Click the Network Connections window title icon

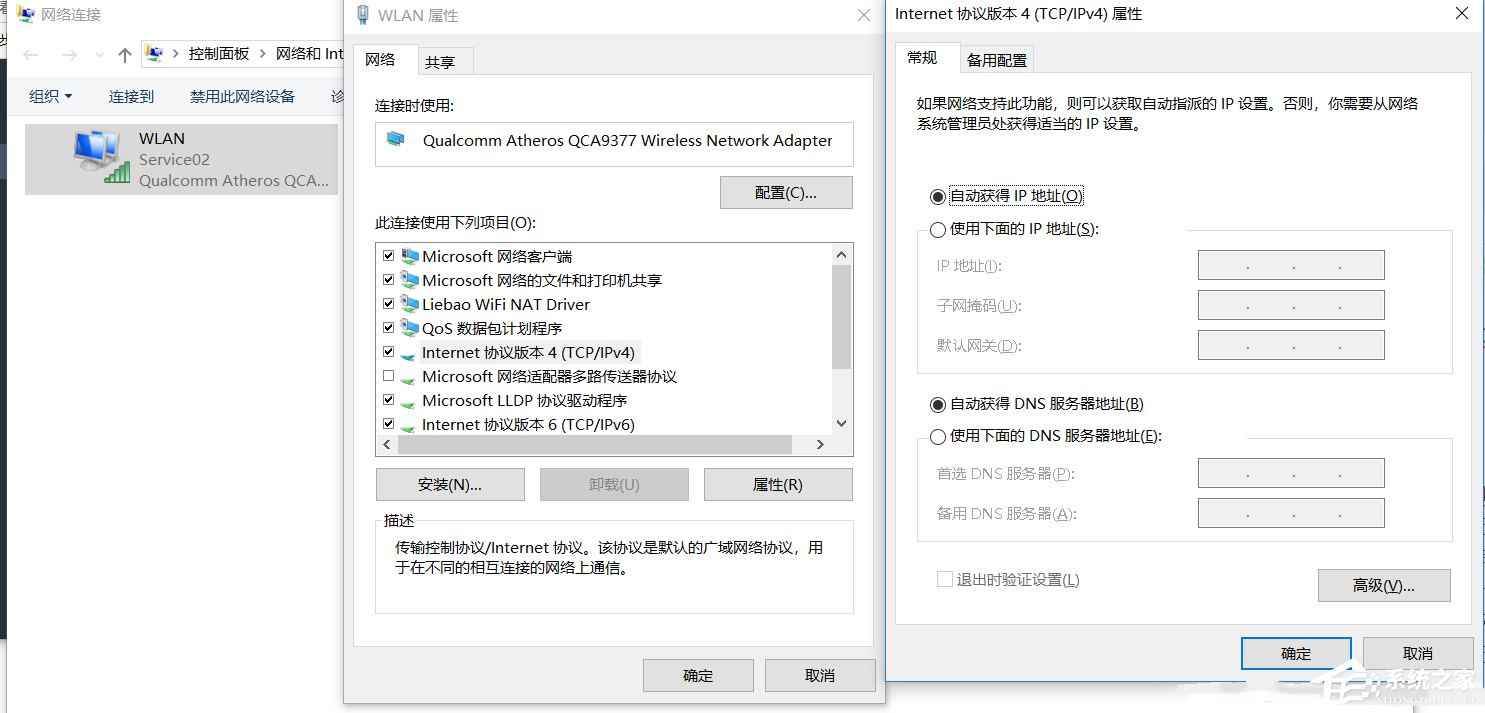24,14
